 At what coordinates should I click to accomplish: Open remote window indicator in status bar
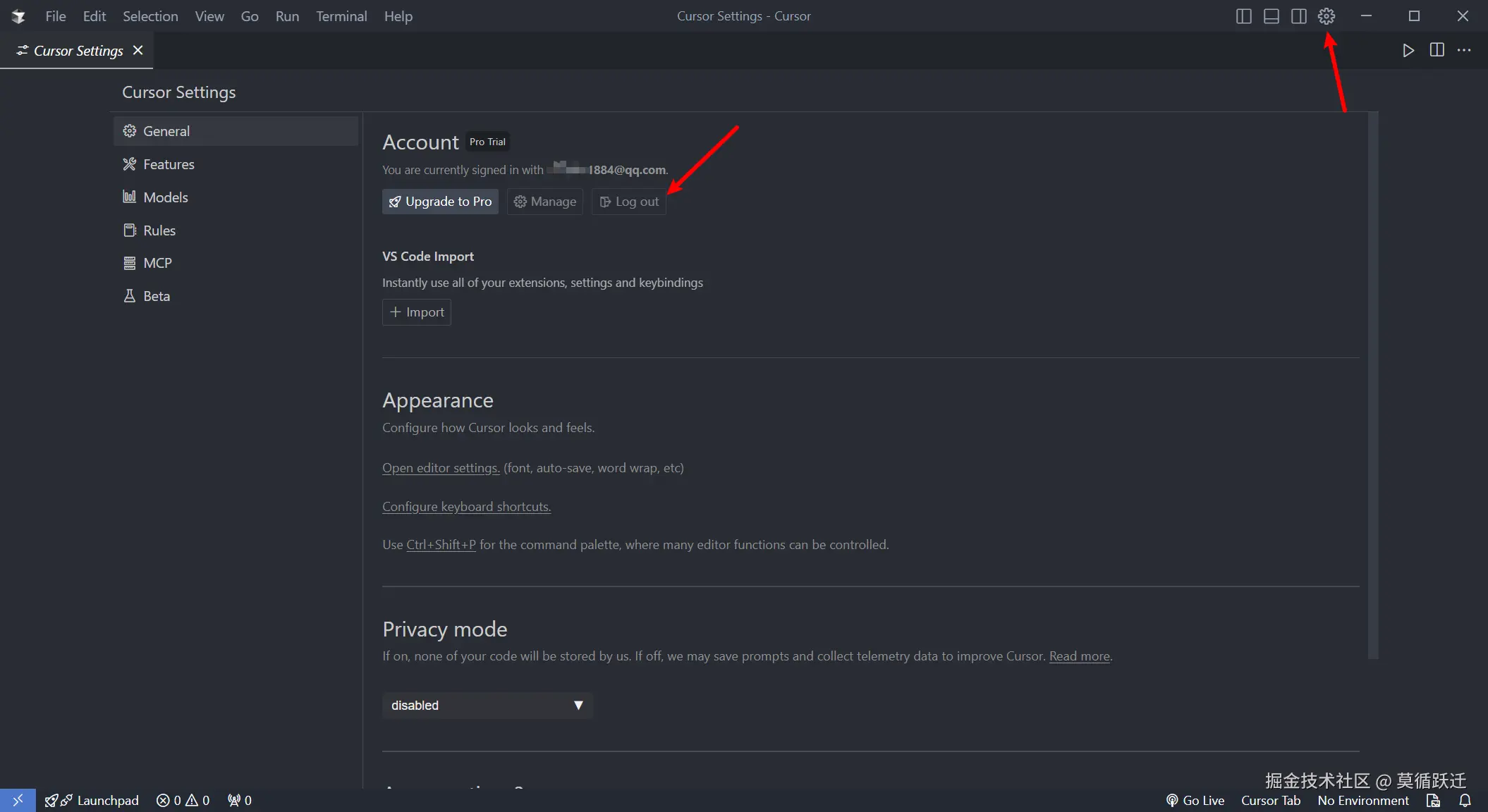(x=18, y=800)
